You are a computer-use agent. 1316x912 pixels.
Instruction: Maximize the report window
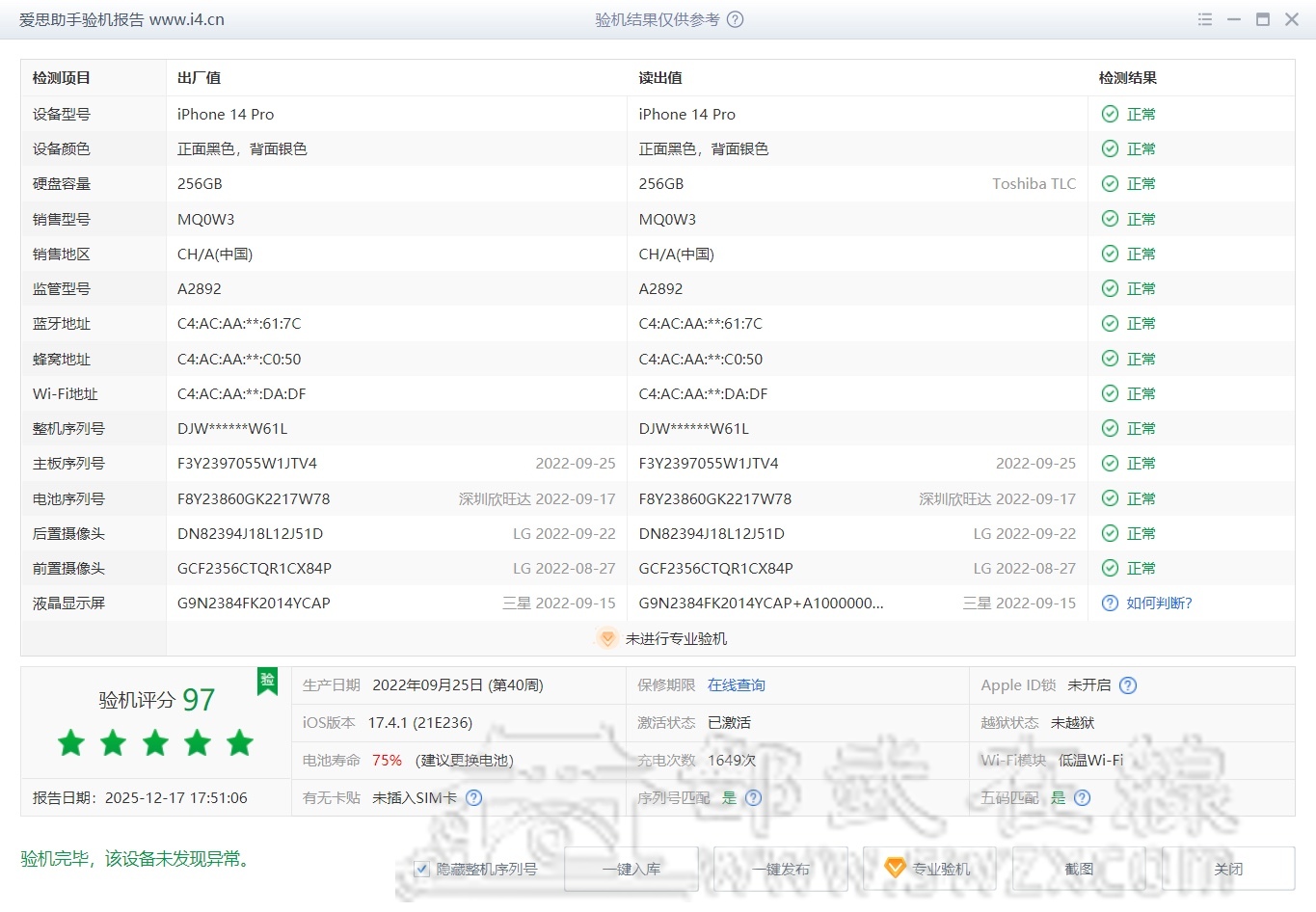(1262, 19)
